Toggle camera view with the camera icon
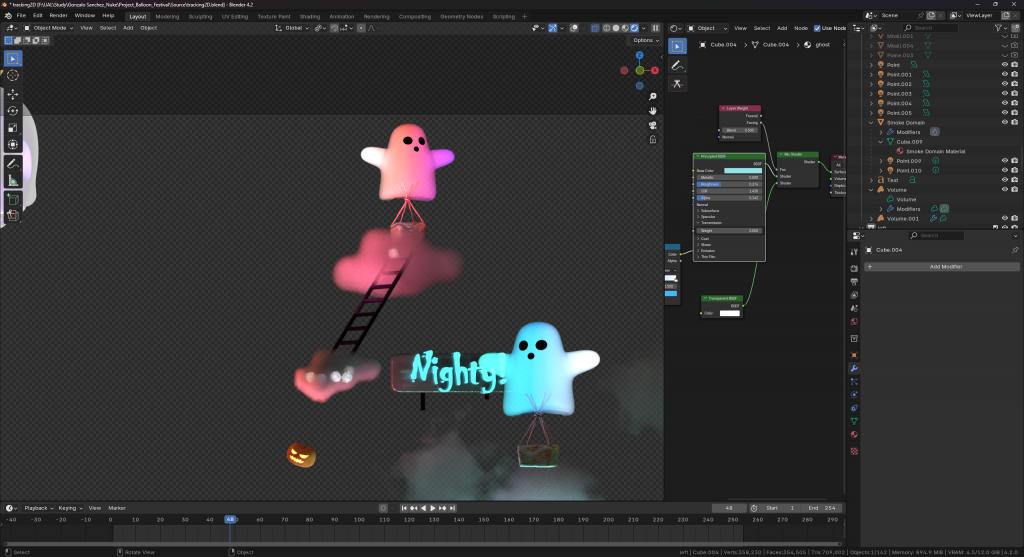The image size is (1024, 557). [652, 125]
